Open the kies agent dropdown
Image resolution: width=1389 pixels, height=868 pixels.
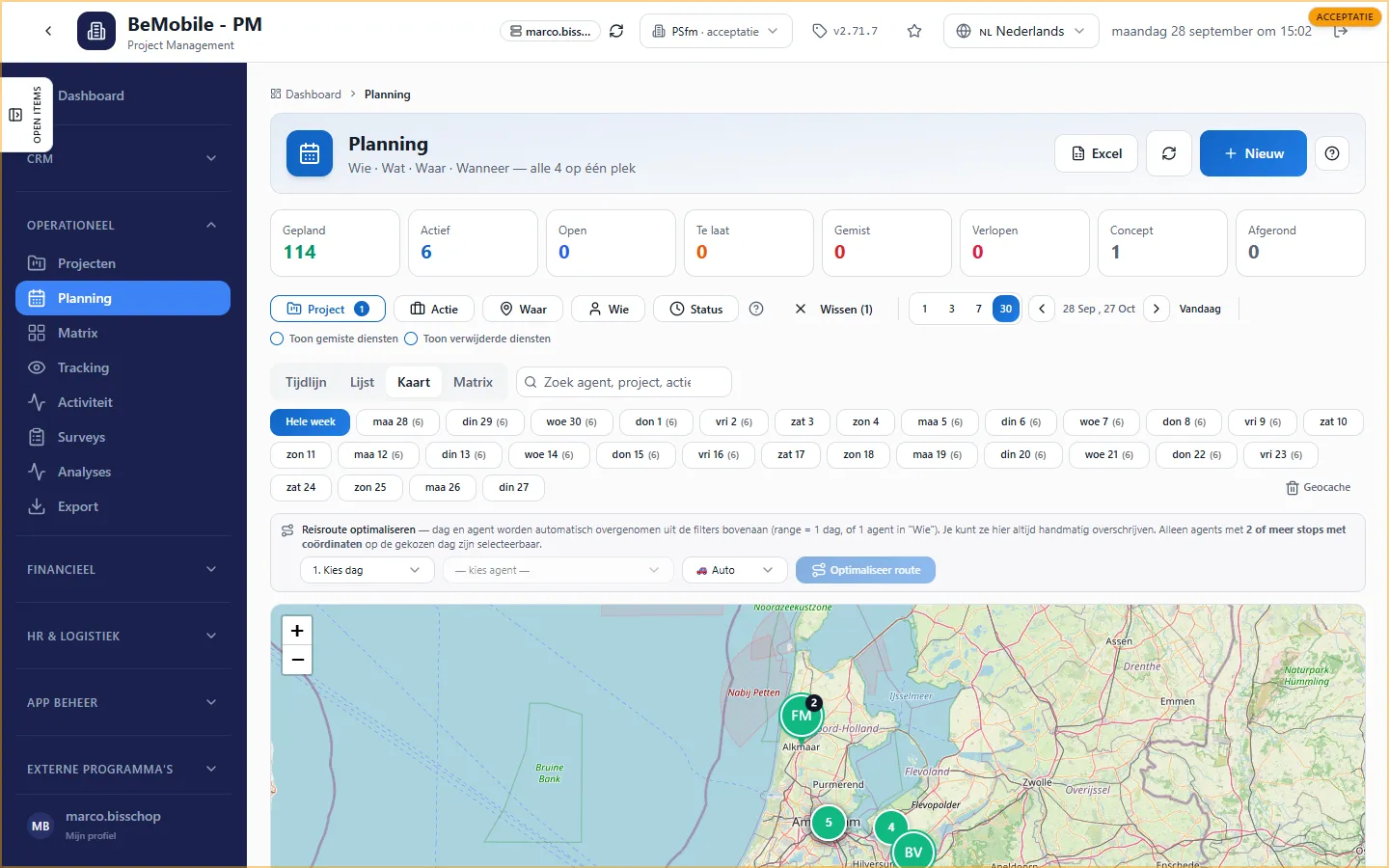tap(558, 570)
